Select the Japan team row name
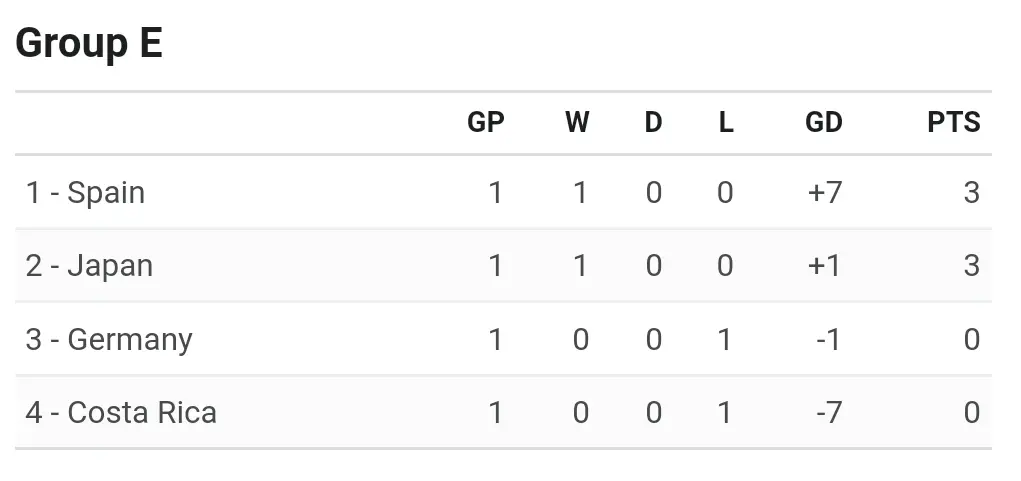This screenshot has width=1021, height=481. click(x=90, y=266)
